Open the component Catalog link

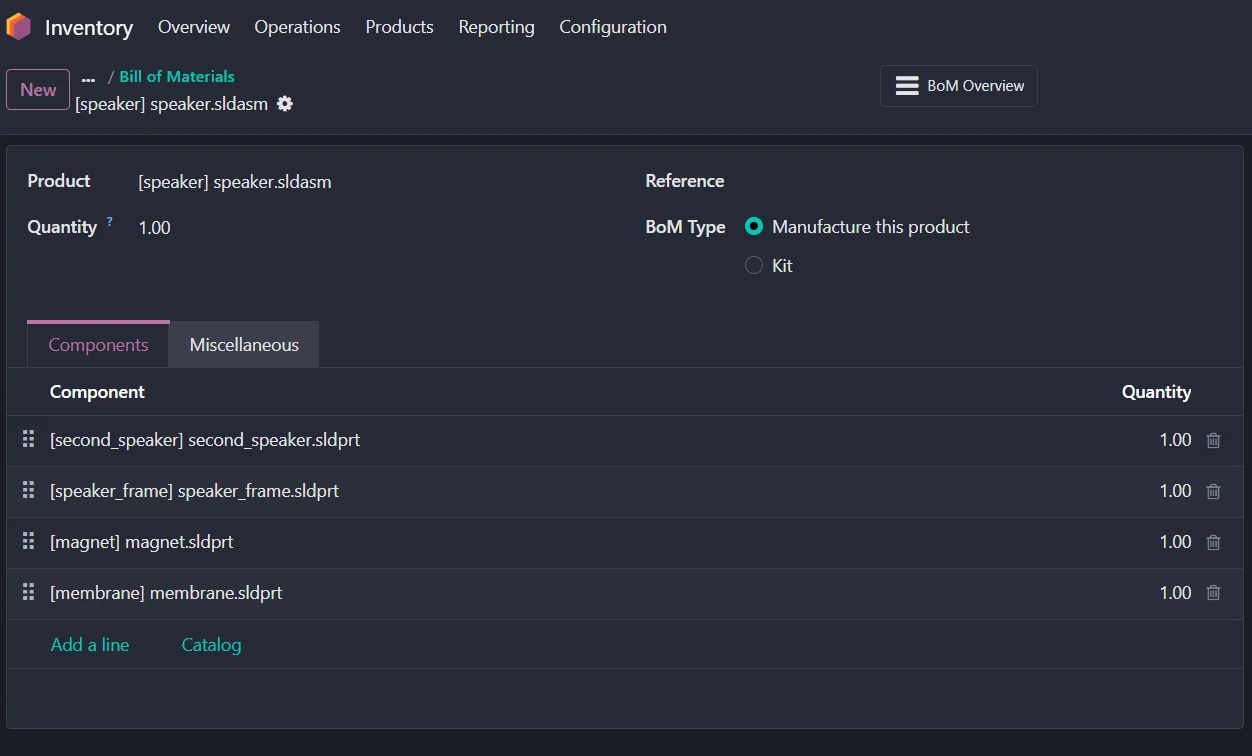click(x=211, y=645)
